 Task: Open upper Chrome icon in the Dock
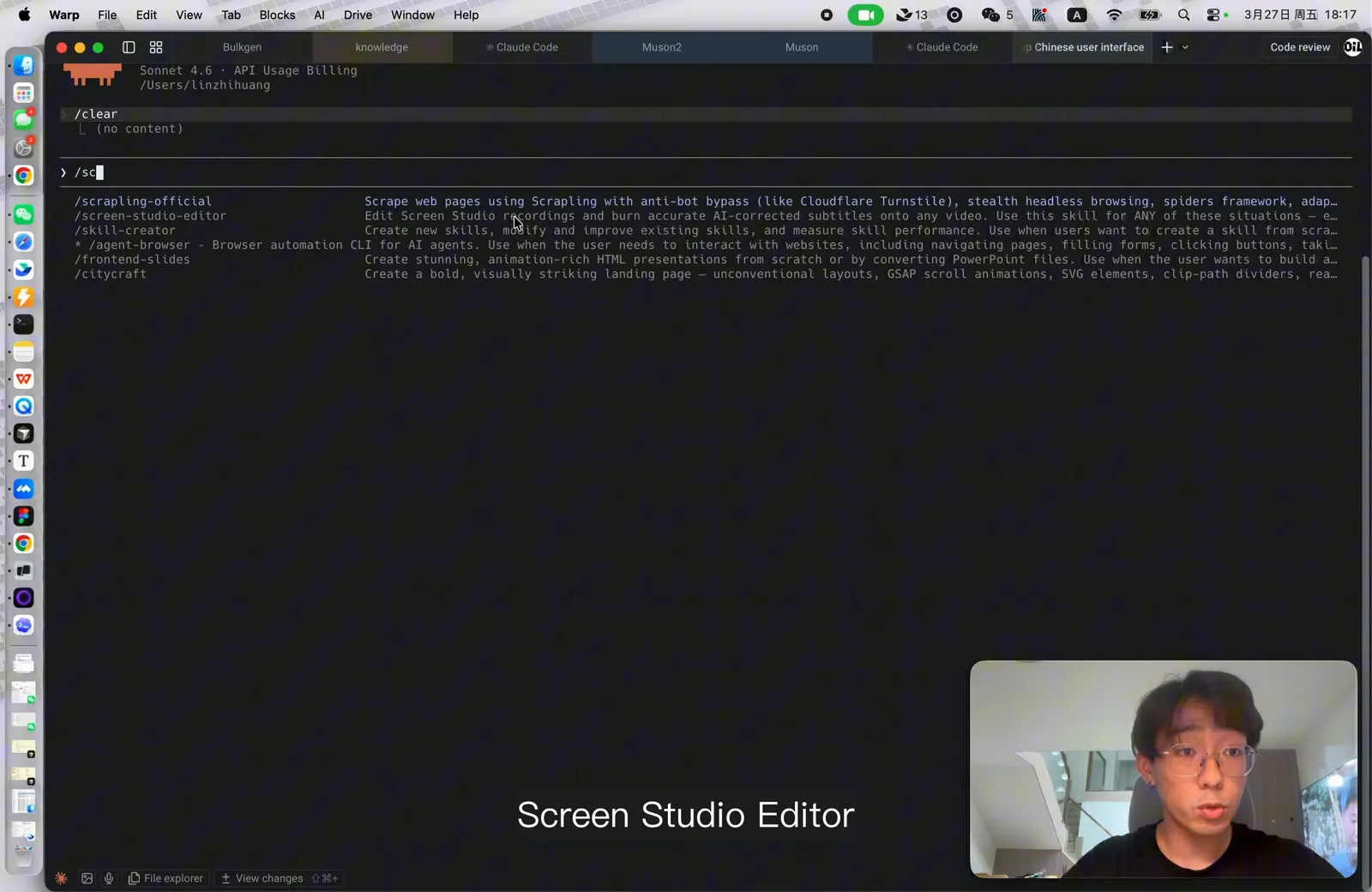24,175
